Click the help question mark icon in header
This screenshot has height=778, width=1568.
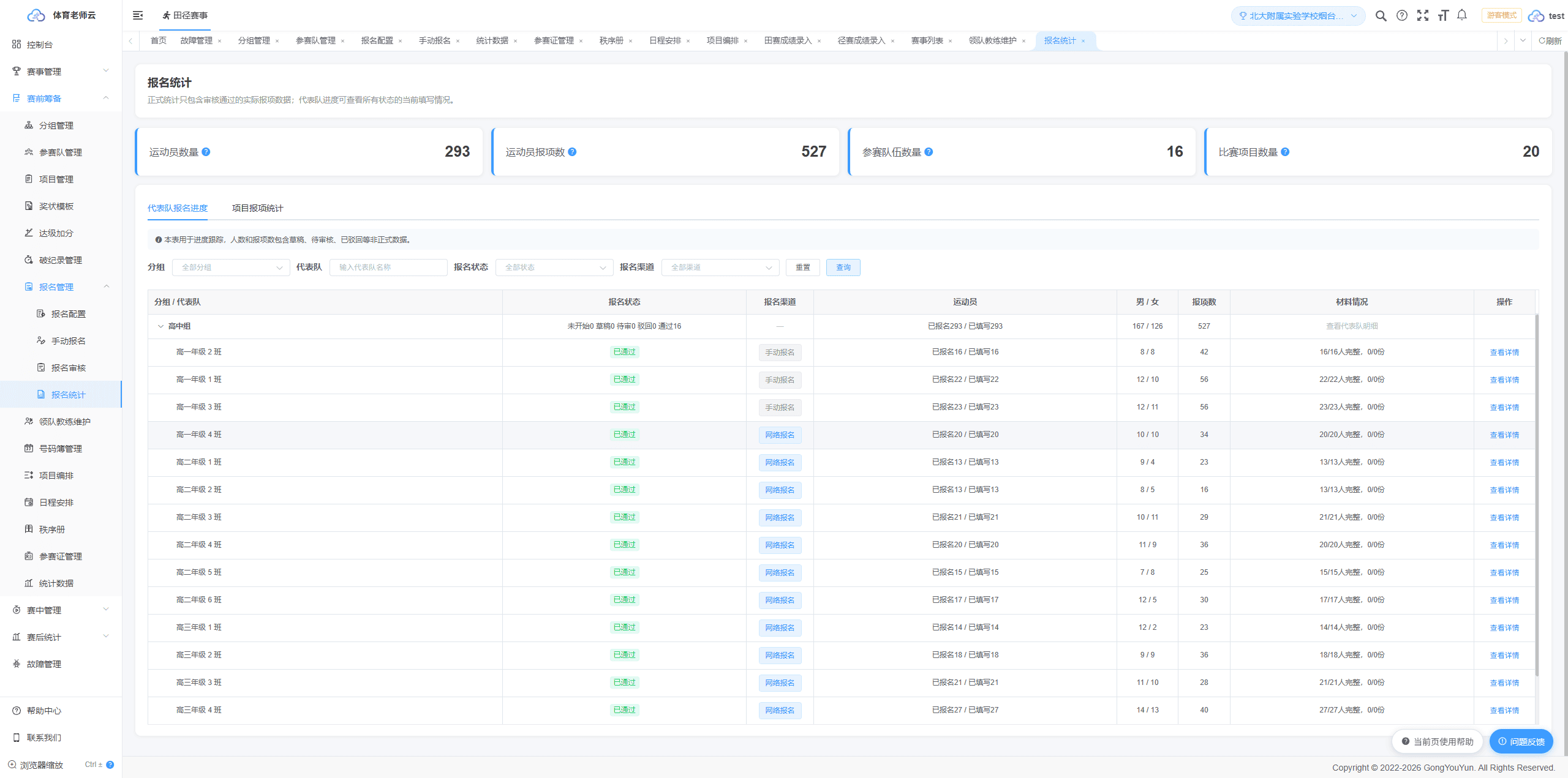1402,16
